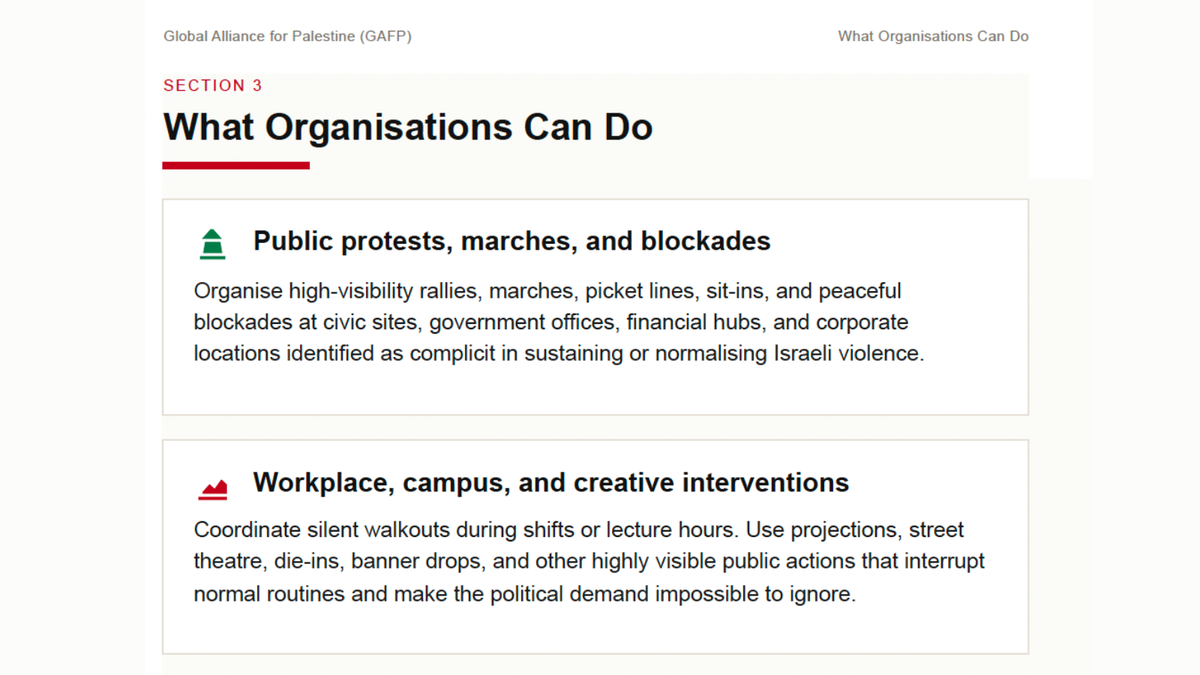Image resolution: width=1200 pixels, height=675 pixels.
Task: Click the 'Workplace, campus, and creative interventions' heading
Action: (551, 482)
